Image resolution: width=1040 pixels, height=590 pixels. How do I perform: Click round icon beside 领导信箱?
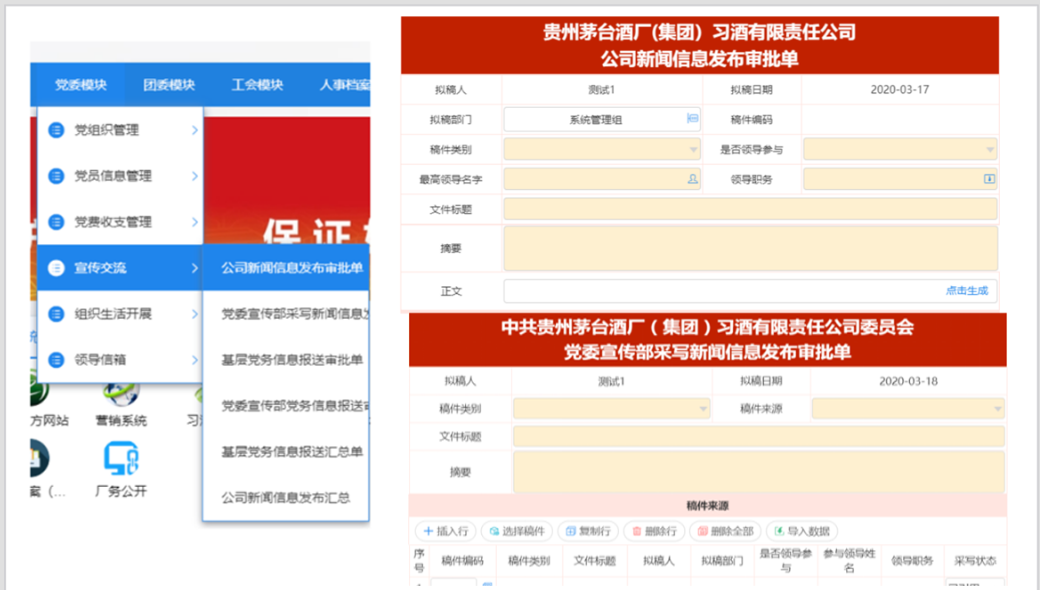click(56, 359)
